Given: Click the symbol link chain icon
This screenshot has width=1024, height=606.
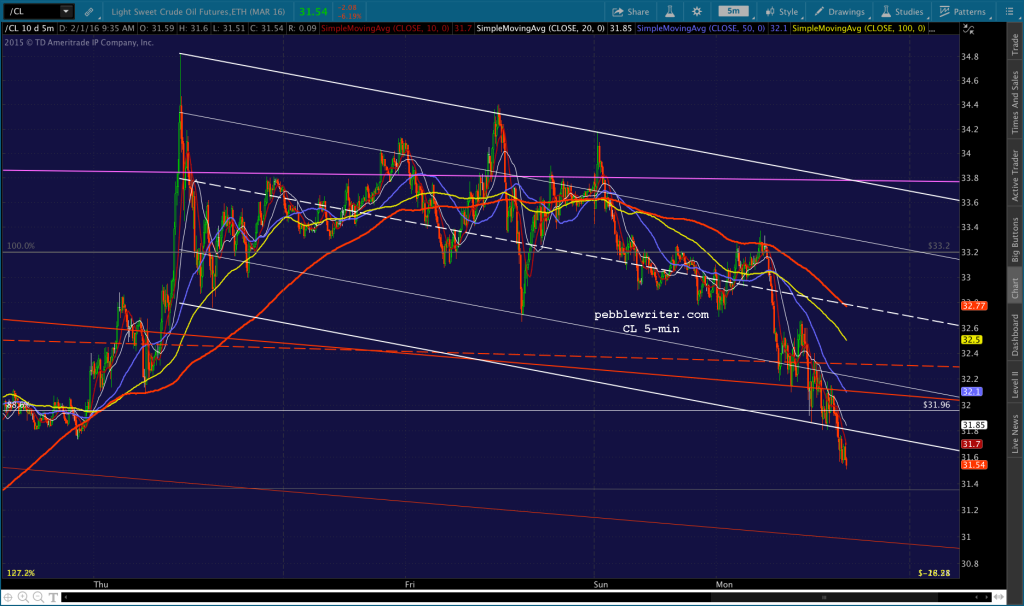Looking at the screenshot, I should (x=89, y=12).
